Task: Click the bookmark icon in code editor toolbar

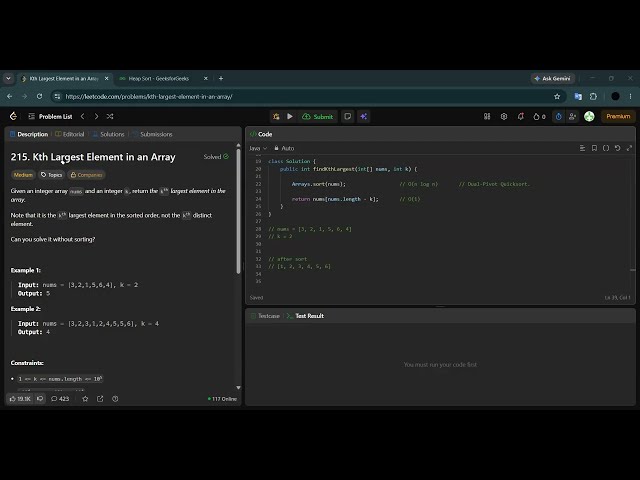Action: 594,148
